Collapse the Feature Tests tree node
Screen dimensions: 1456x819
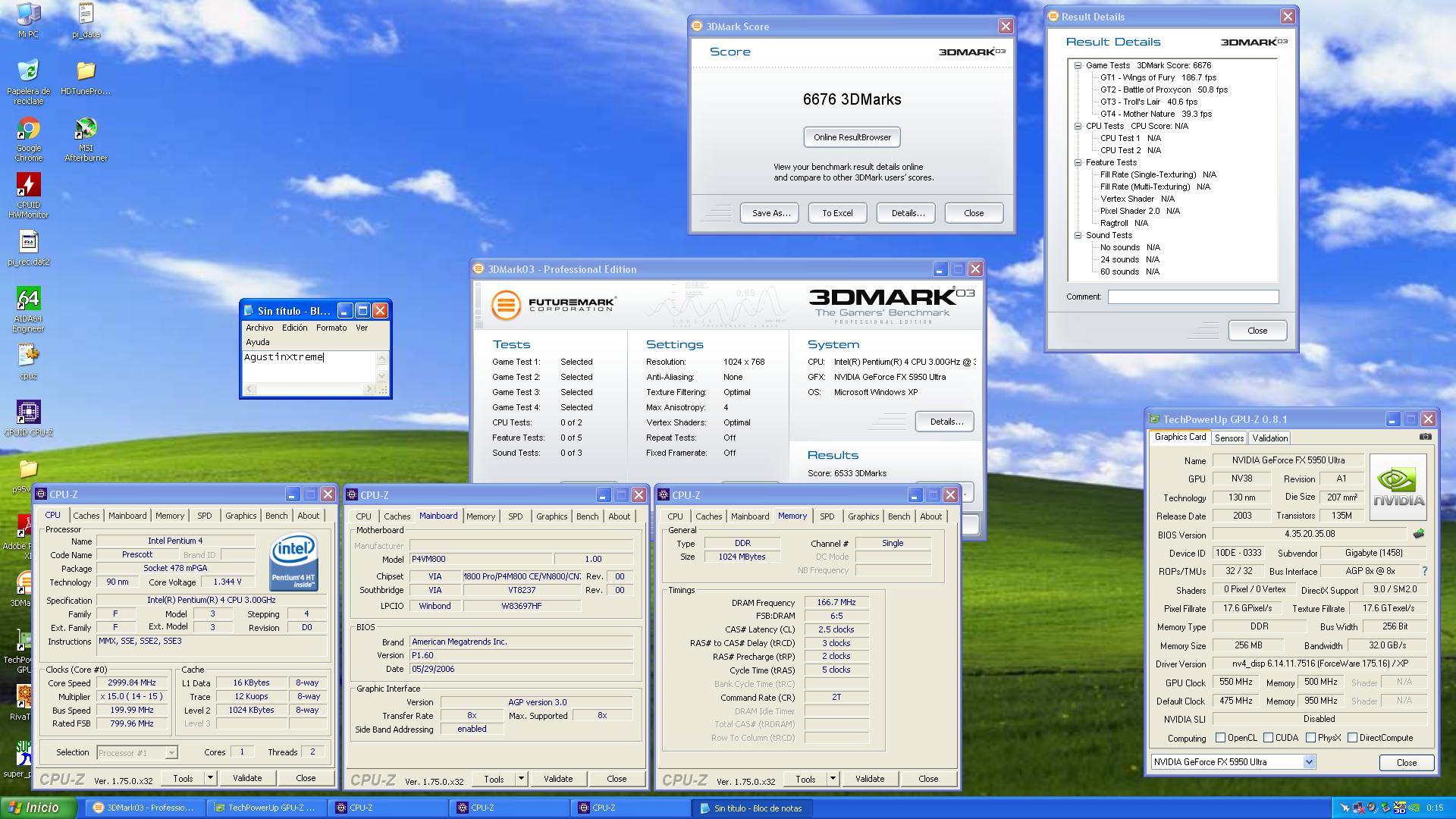[1078, 162]
